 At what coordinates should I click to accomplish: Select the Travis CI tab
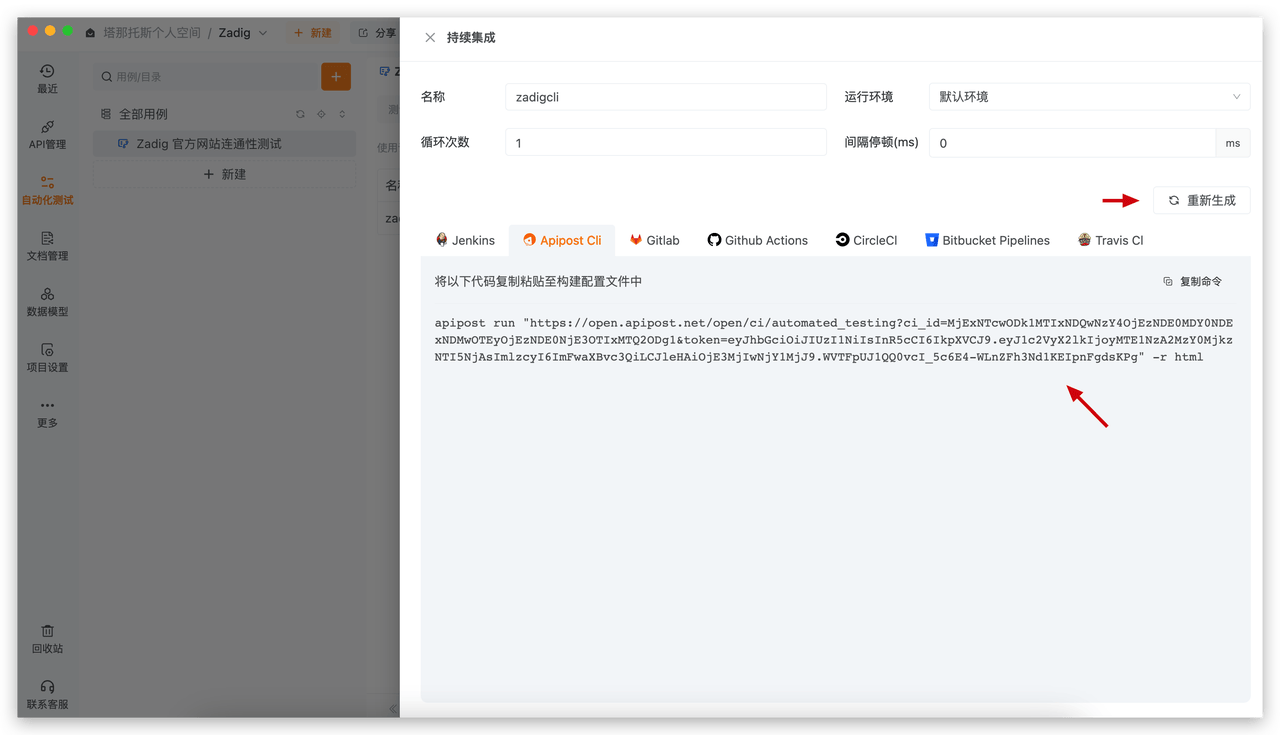pos(1110,240)
